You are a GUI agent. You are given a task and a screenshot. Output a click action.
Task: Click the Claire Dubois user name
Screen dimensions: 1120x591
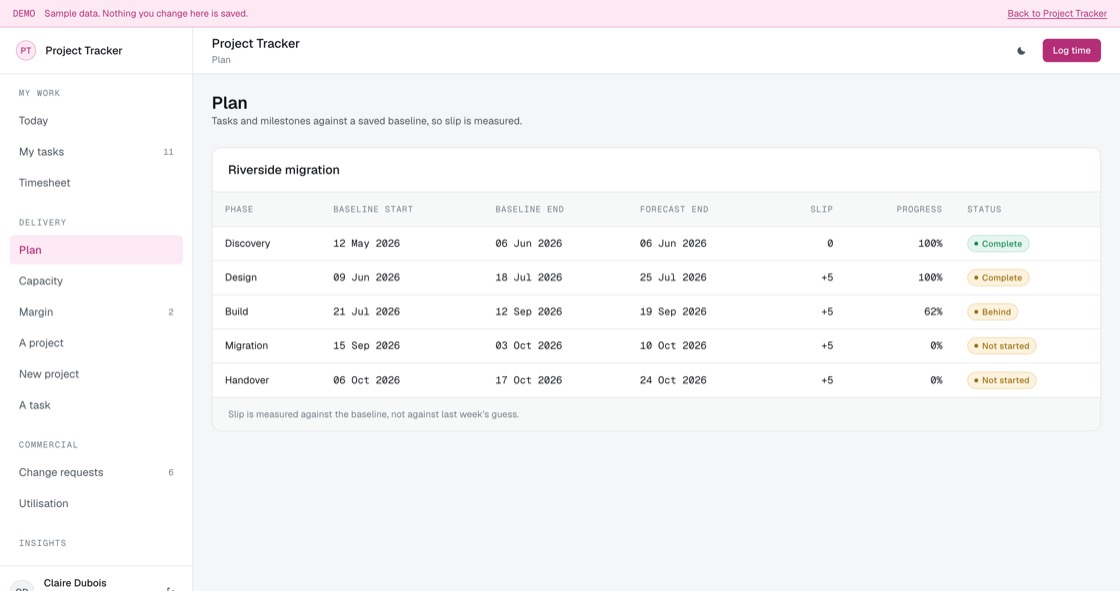75,583
